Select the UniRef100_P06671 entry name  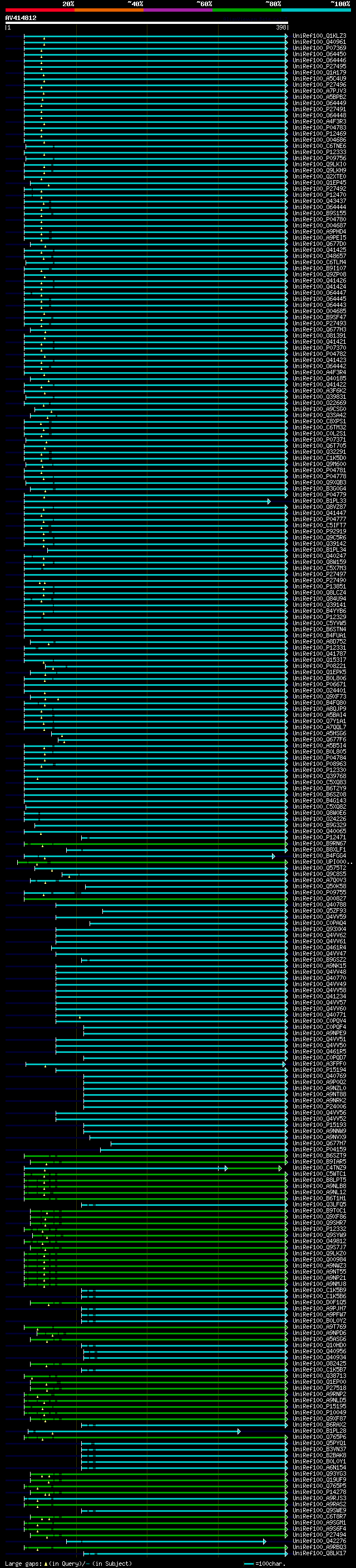click(319, 684)
